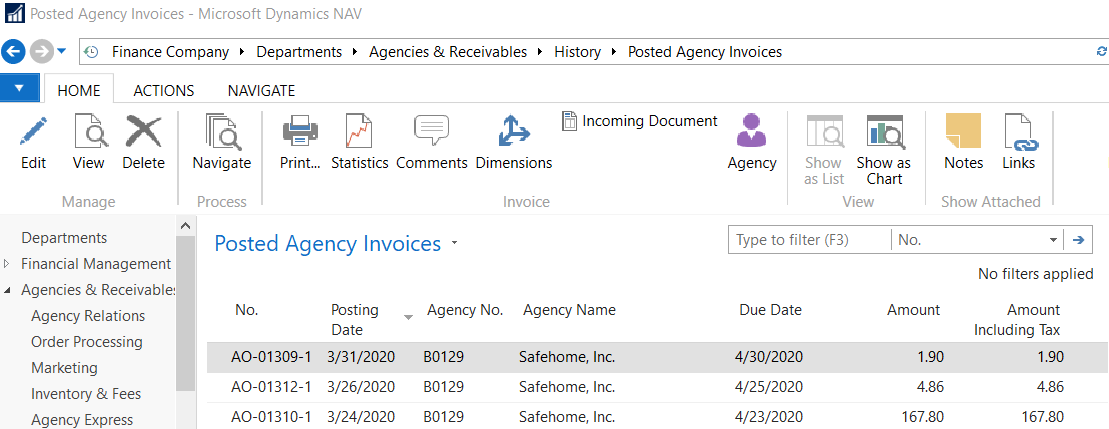Show invoice Dimensions
The width and height of the screenshot is (1109, 429).
[x=513, y=133]
